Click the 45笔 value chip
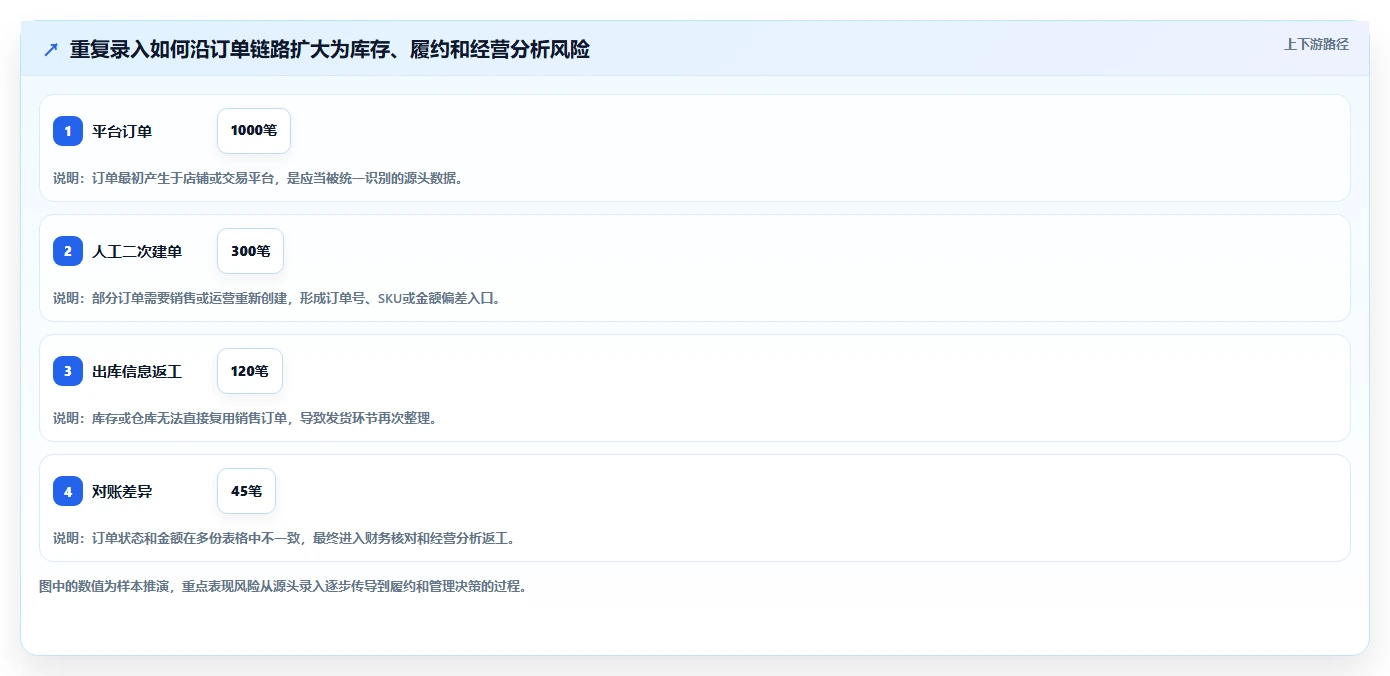1390x676 pixels. coord(246,491)
